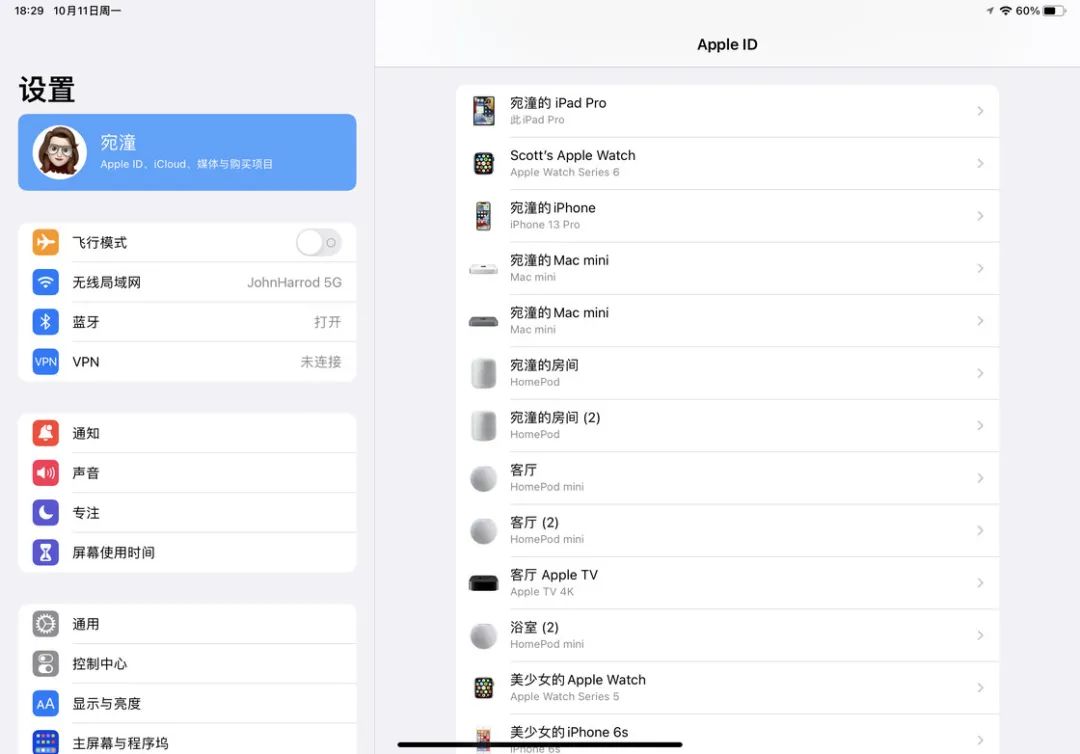Open the 控制中心 menu item

click(187, 664)
